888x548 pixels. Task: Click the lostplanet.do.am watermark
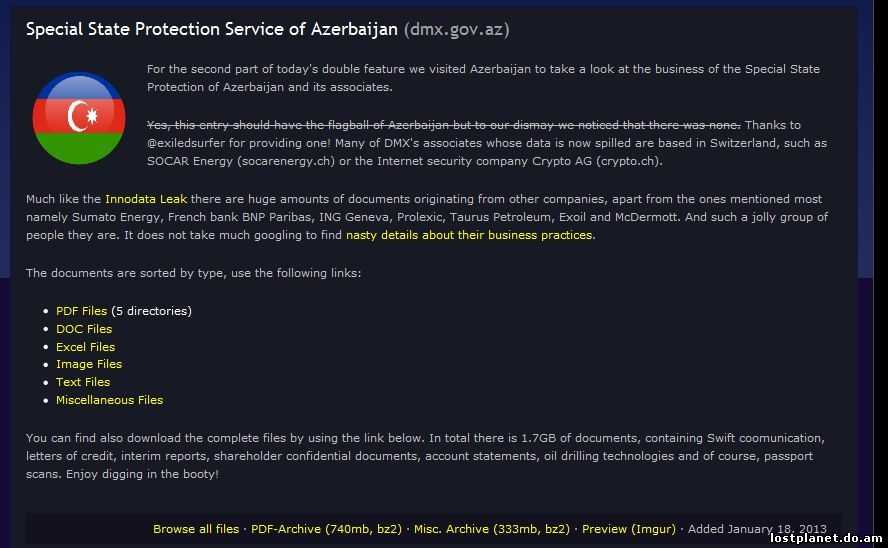click(x=826, y=538)
